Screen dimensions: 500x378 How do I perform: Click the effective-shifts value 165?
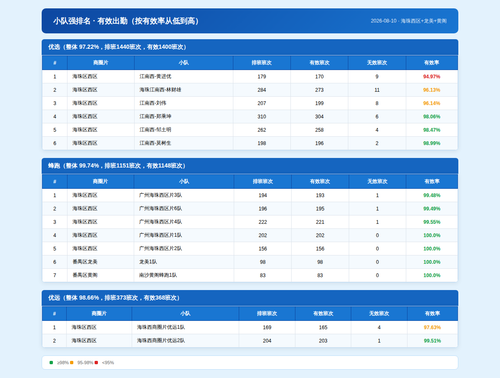point(323,327)
